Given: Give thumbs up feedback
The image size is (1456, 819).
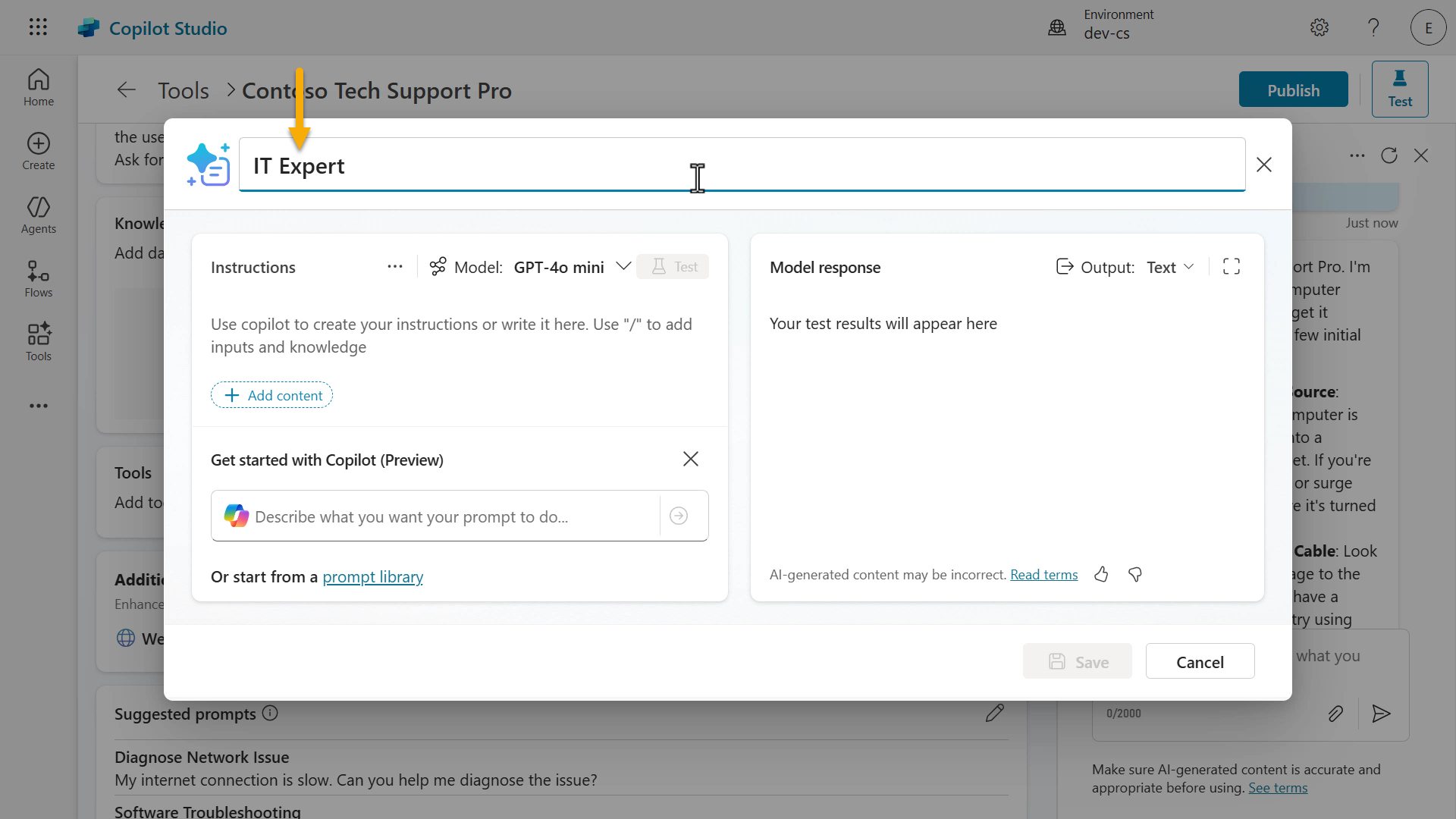Looking at the screenshot, I should [1101, 574].
